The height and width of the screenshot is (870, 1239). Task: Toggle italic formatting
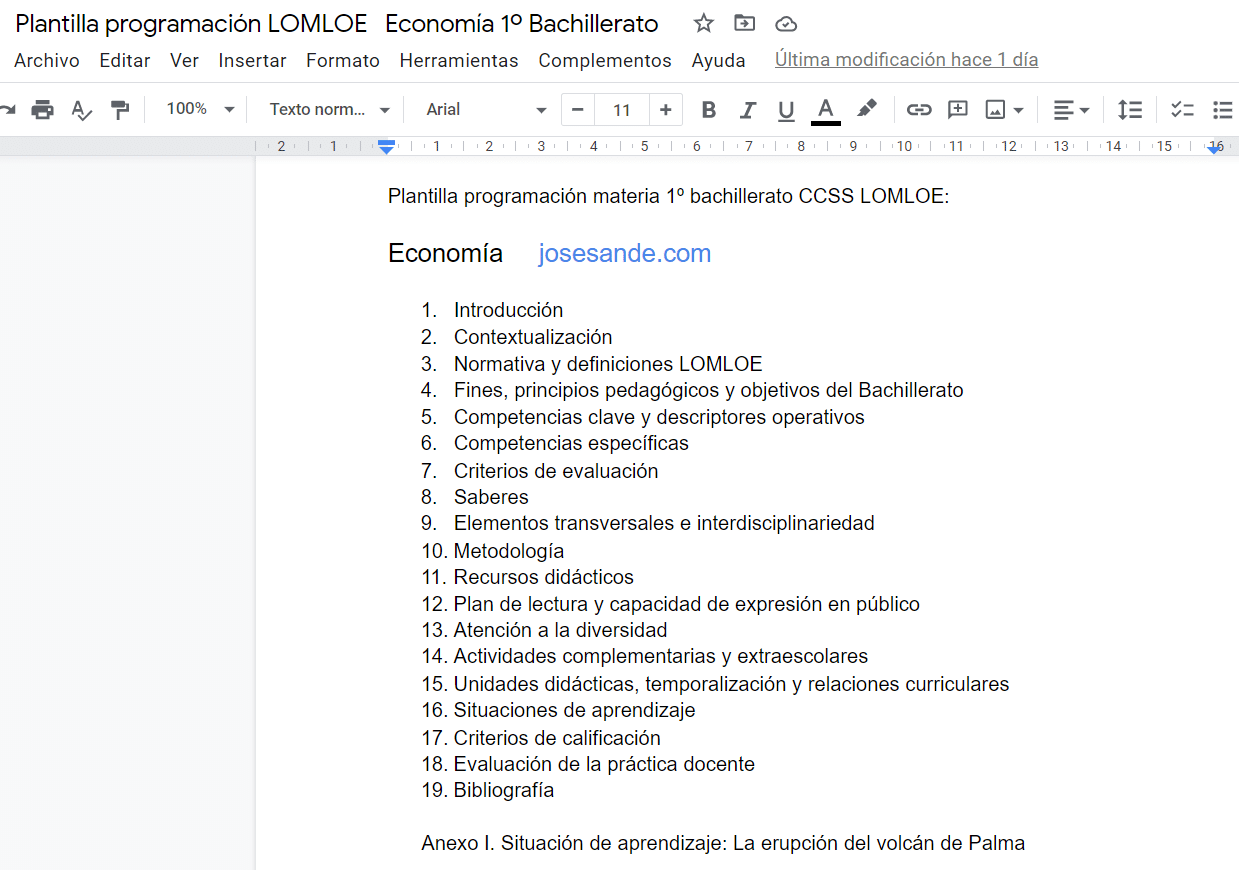(747, 110)
